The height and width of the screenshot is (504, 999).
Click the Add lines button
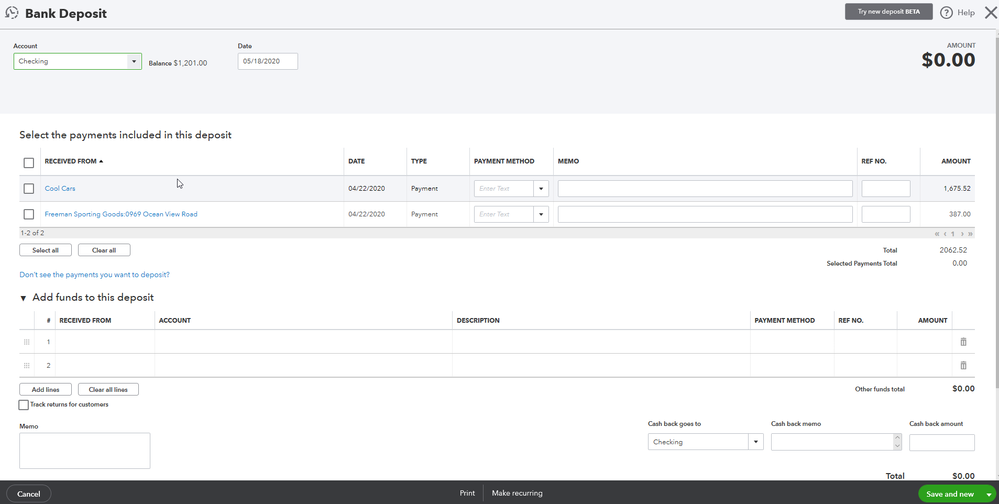point(45,389)
